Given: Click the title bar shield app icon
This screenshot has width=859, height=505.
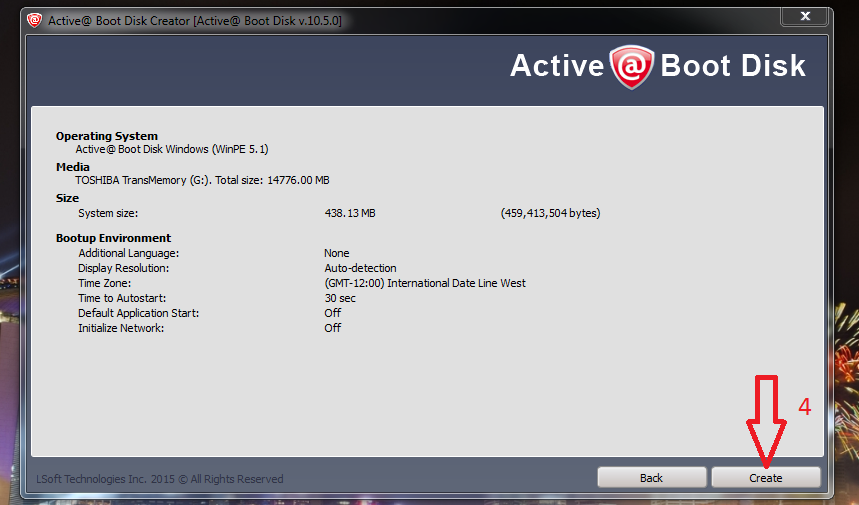Looking at the screenshot, I should (35, 21).
